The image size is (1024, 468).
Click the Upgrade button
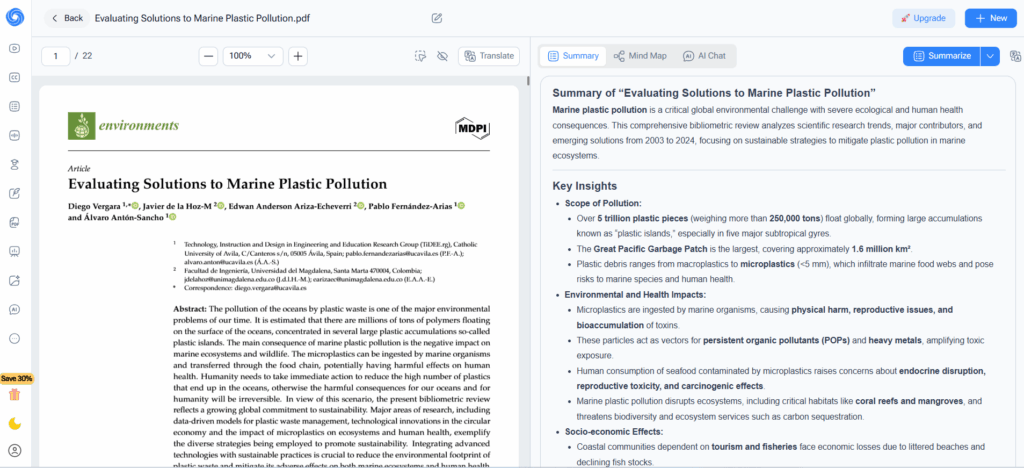(x=923, y=18)
